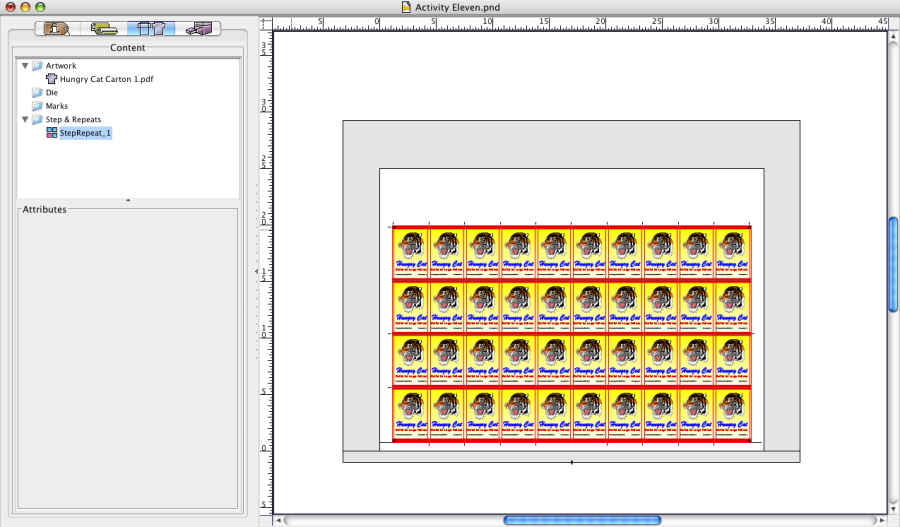The height and width of the screenshot is (527, 900).
Task: Select the Artwork folder label
Action: coord(61,65)
